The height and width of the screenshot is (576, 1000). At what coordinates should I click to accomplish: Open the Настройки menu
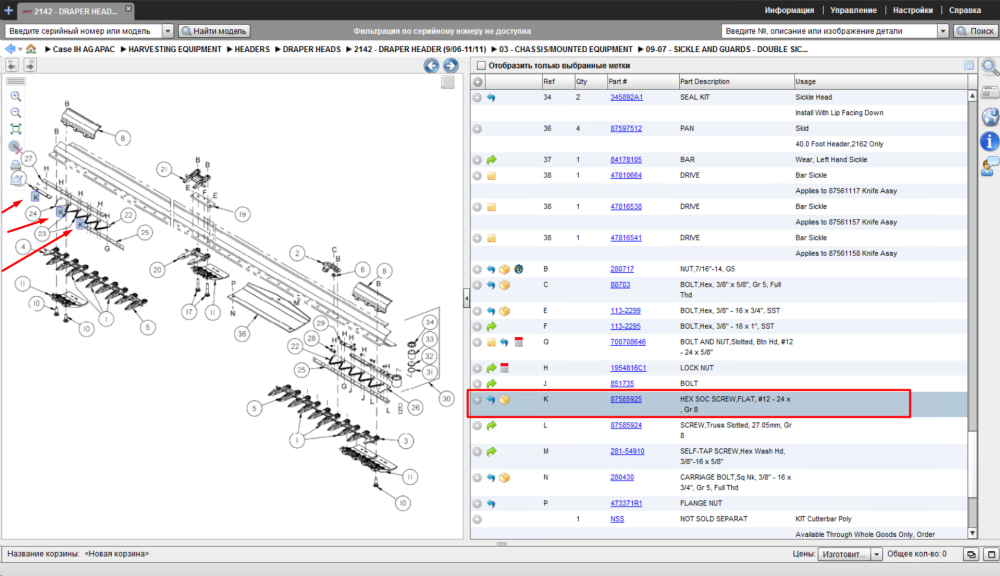(x=913, y=10)
